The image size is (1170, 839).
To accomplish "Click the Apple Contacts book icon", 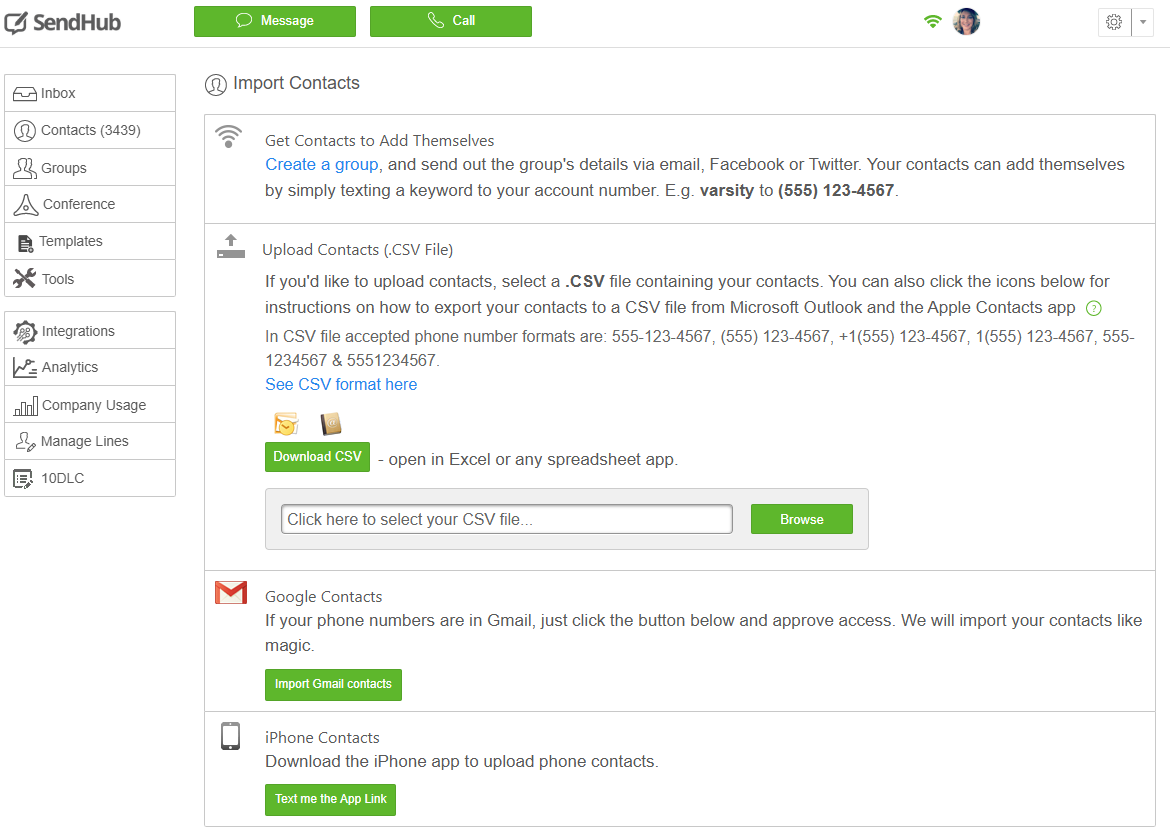I will pyautogui.click(x=331, y=424).
